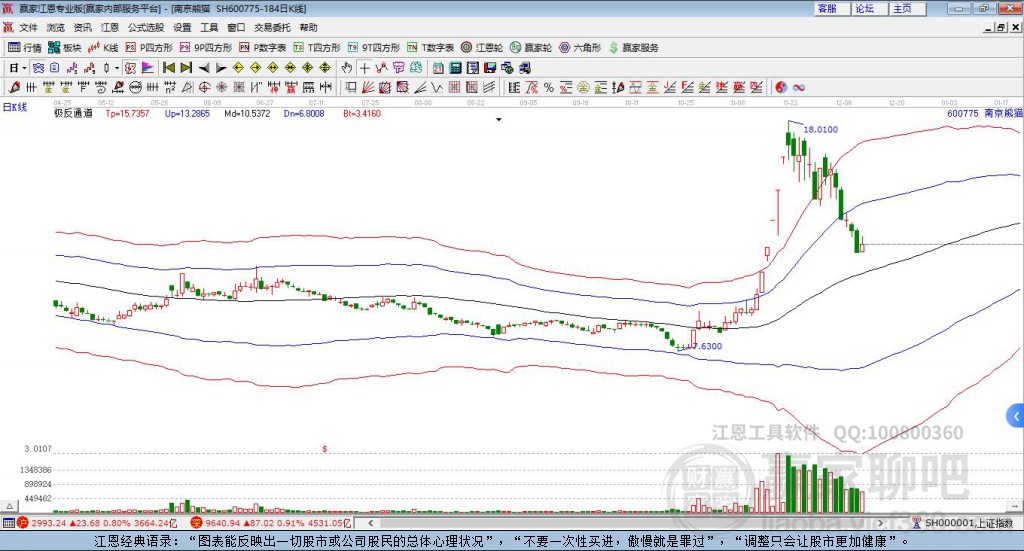Toggle the 权 adjustment icon
Screen dimensions: 1024x551
131,68
